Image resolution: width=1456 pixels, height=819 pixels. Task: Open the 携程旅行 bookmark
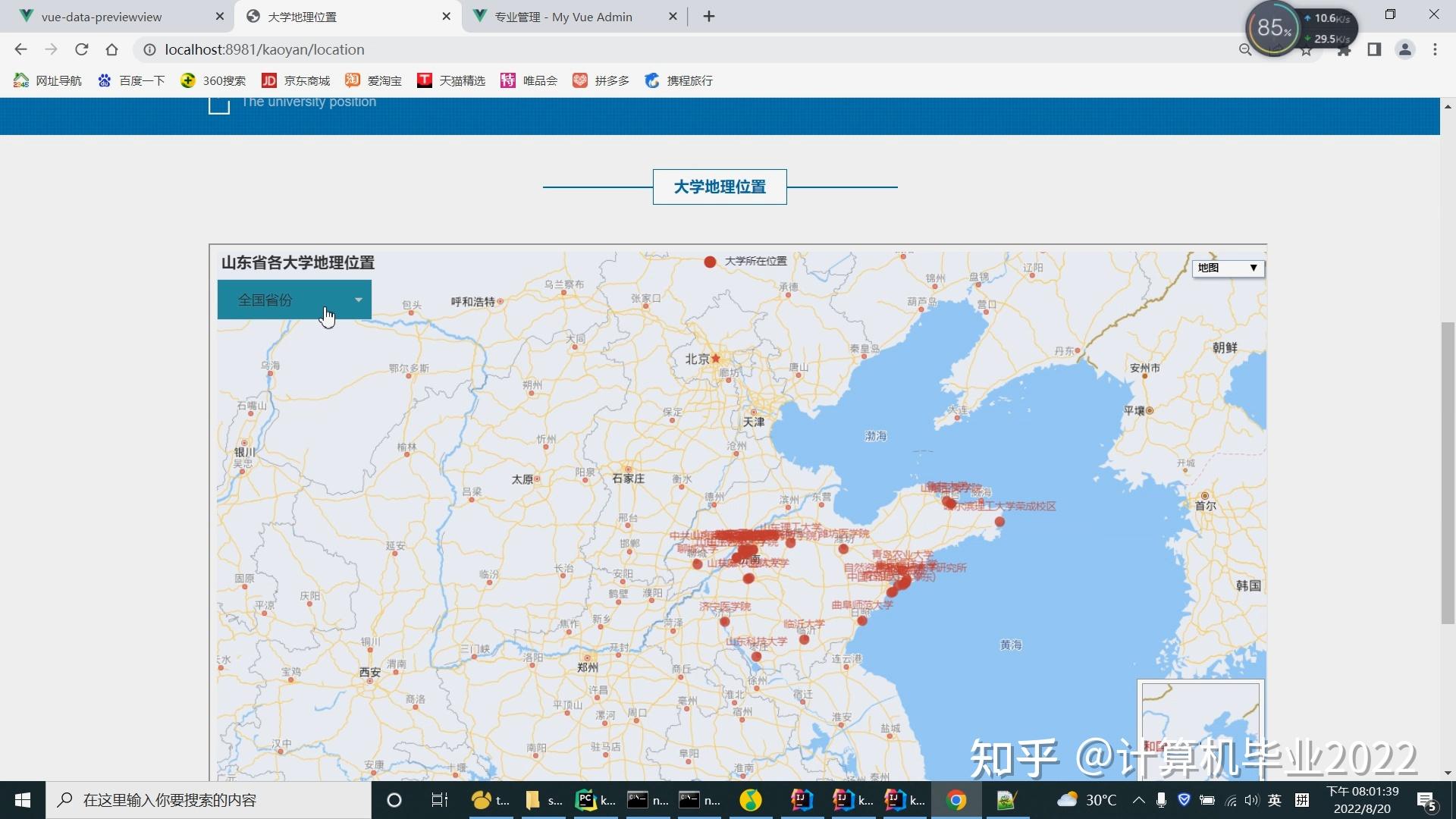[x=679, y=80]
